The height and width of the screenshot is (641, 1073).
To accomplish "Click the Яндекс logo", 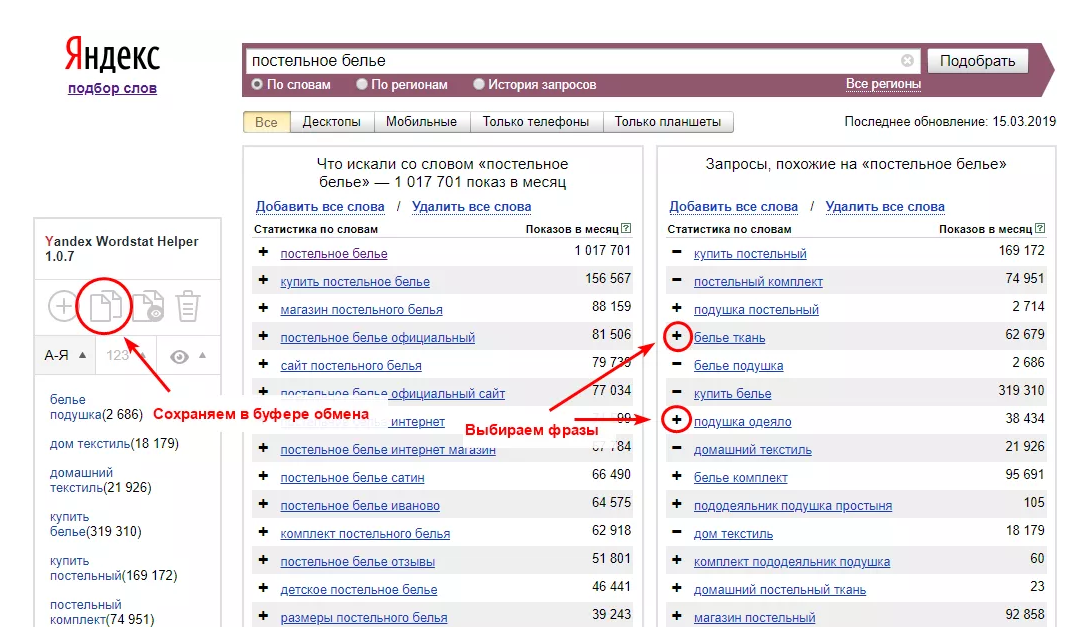I will (x=112, y=55).
